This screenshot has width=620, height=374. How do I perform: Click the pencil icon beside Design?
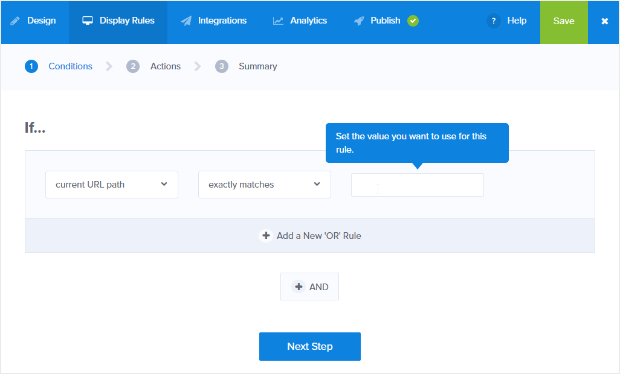point(15,21)
